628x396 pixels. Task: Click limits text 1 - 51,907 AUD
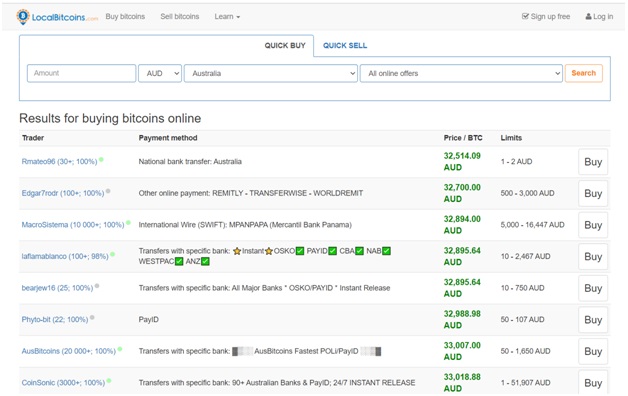point(525,383)
